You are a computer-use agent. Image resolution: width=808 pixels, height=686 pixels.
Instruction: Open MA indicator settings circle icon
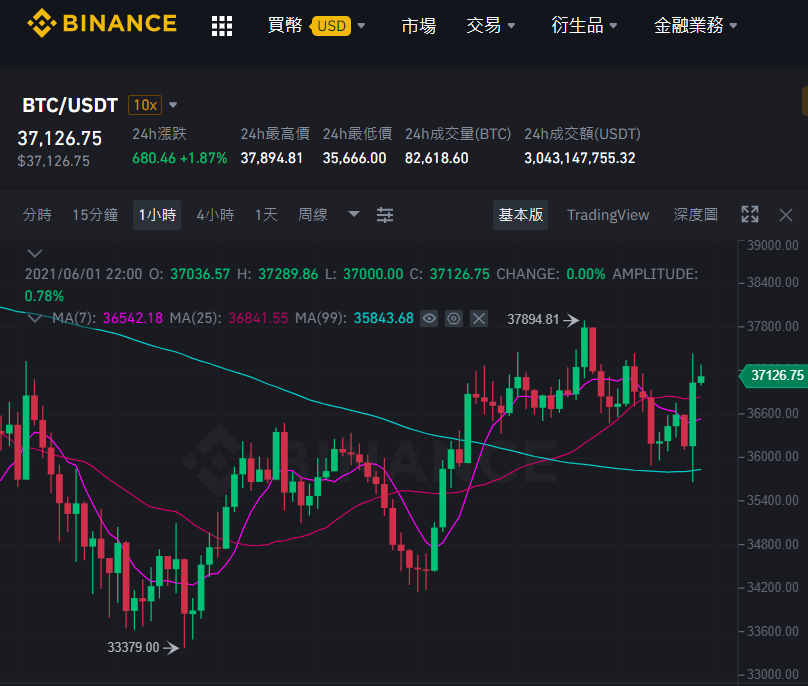click(454, 319)
